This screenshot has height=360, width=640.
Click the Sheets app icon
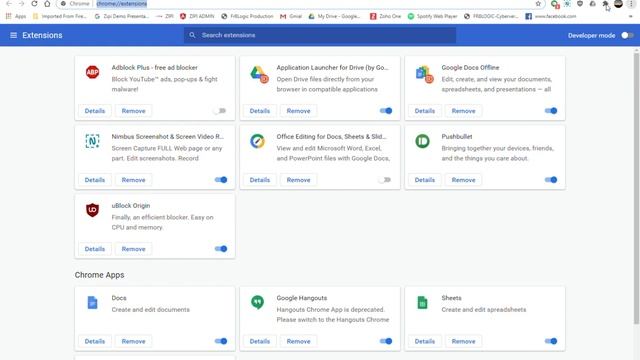click(422, 302)
